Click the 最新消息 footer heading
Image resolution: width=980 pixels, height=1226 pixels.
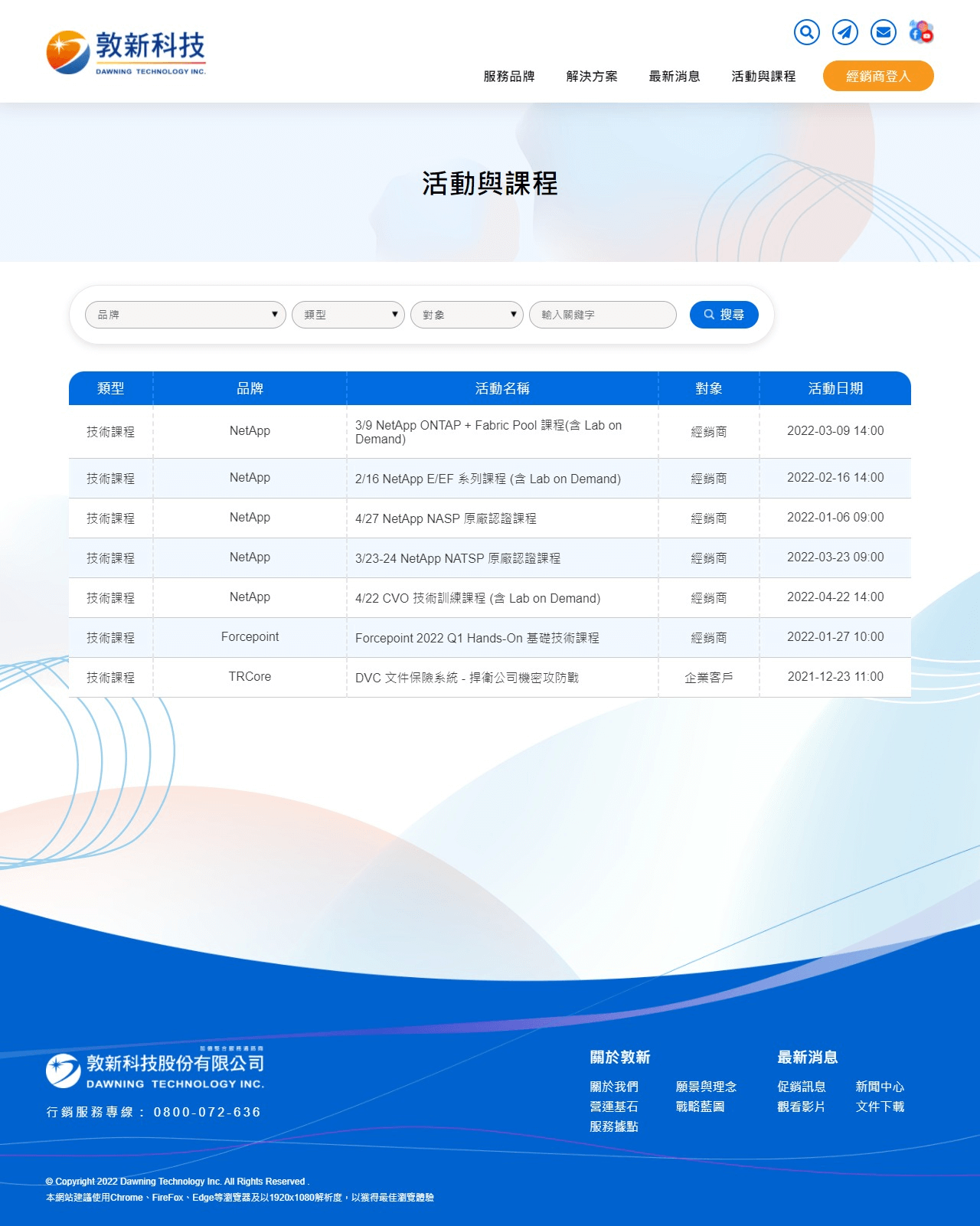(808, 1058)
